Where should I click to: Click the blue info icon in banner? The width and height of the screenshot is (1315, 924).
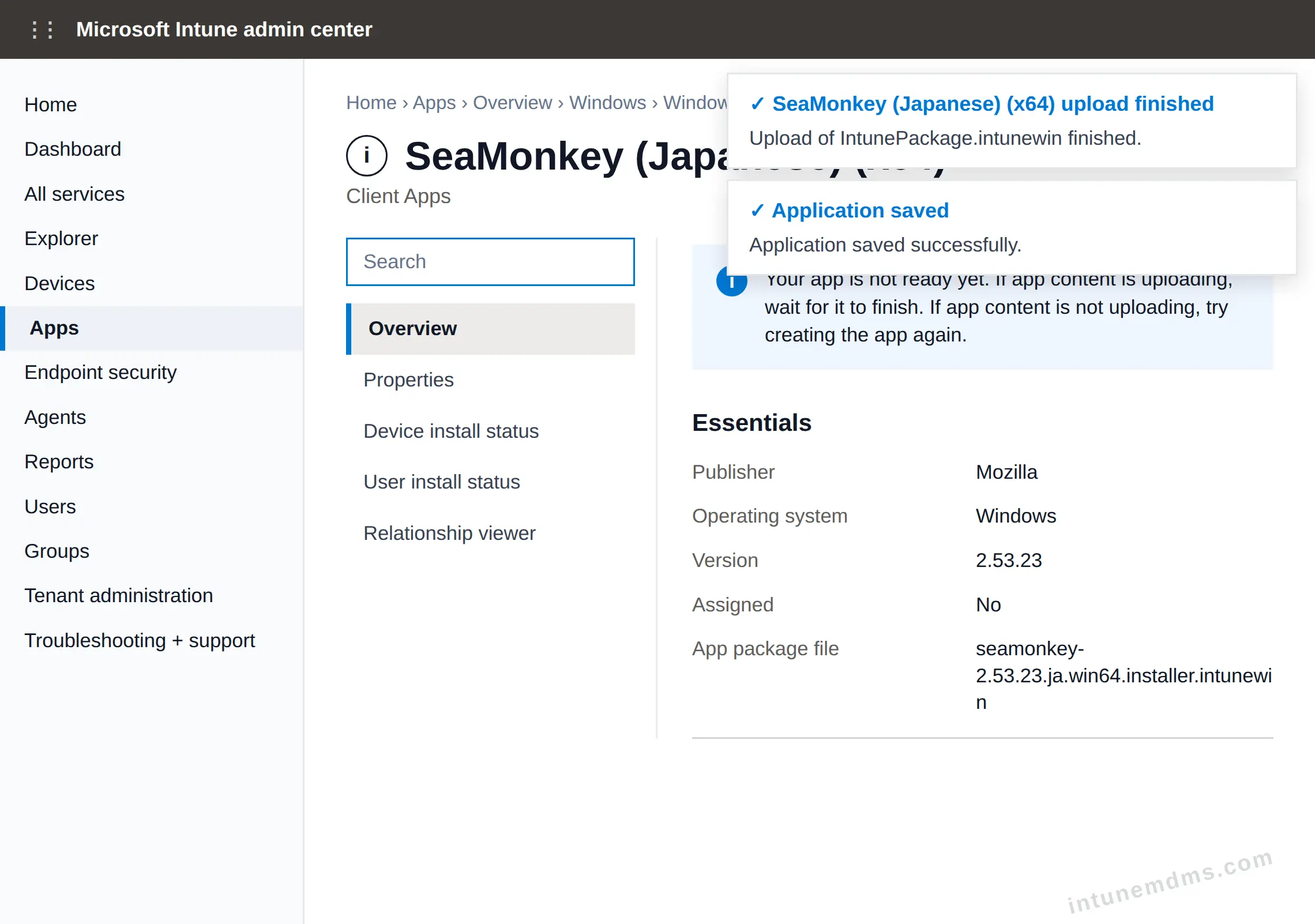point(731,283)
